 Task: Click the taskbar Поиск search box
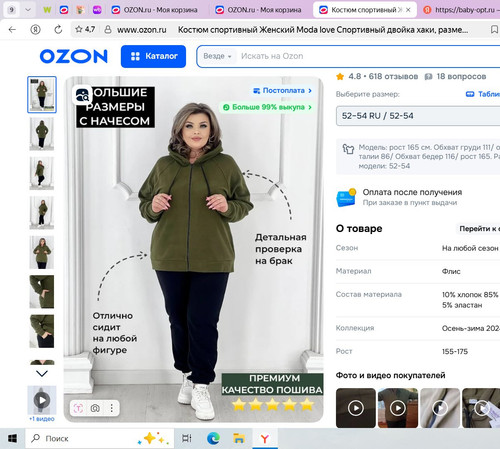[99, 438]
